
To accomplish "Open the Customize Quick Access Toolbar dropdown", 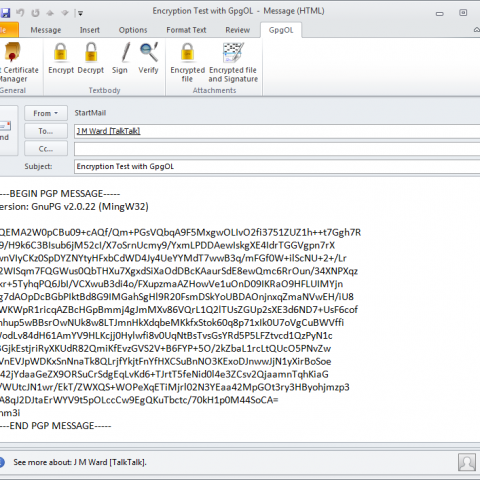I will click(80, 13).
